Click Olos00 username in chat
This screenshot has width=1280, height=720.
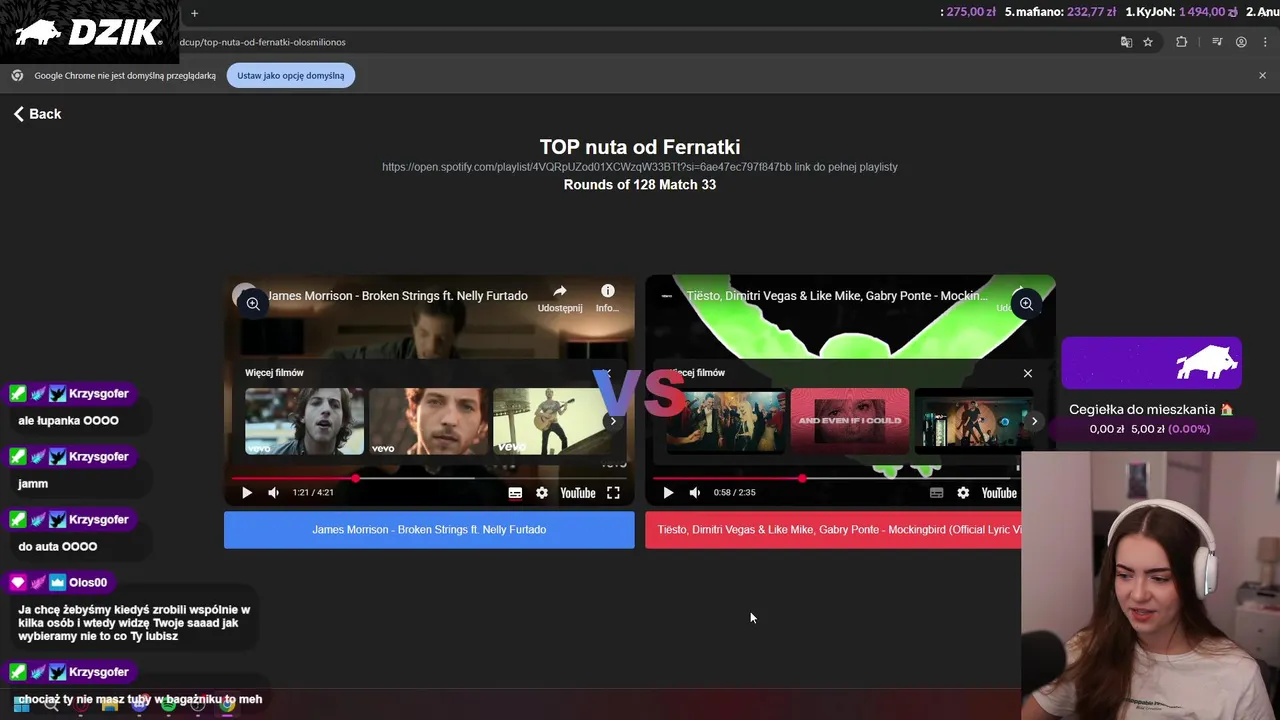[88, 583]
